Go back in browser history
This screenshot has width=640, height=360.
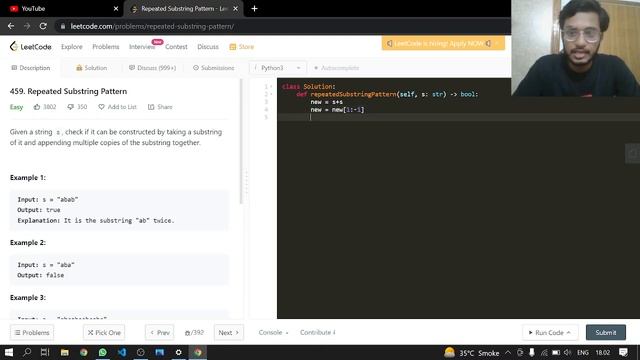pyautogui.click(x=11, y=26)
